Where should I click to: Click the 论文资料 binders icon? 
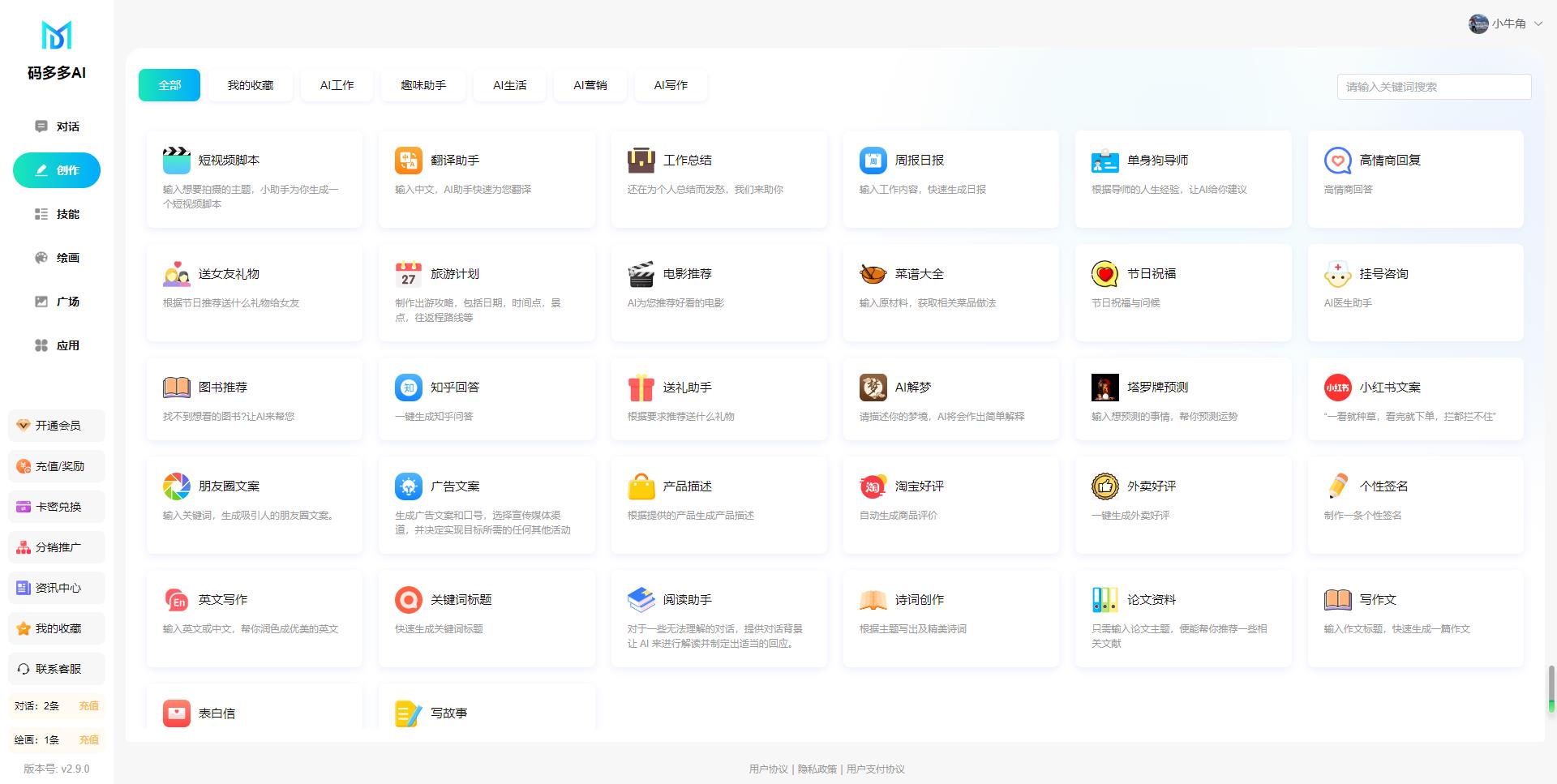click(1105, 600)
